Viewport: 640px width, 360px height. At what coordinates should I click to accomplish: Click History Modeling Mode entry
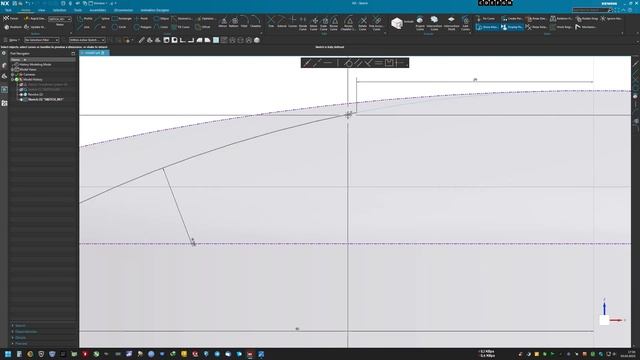coord(35,64)
